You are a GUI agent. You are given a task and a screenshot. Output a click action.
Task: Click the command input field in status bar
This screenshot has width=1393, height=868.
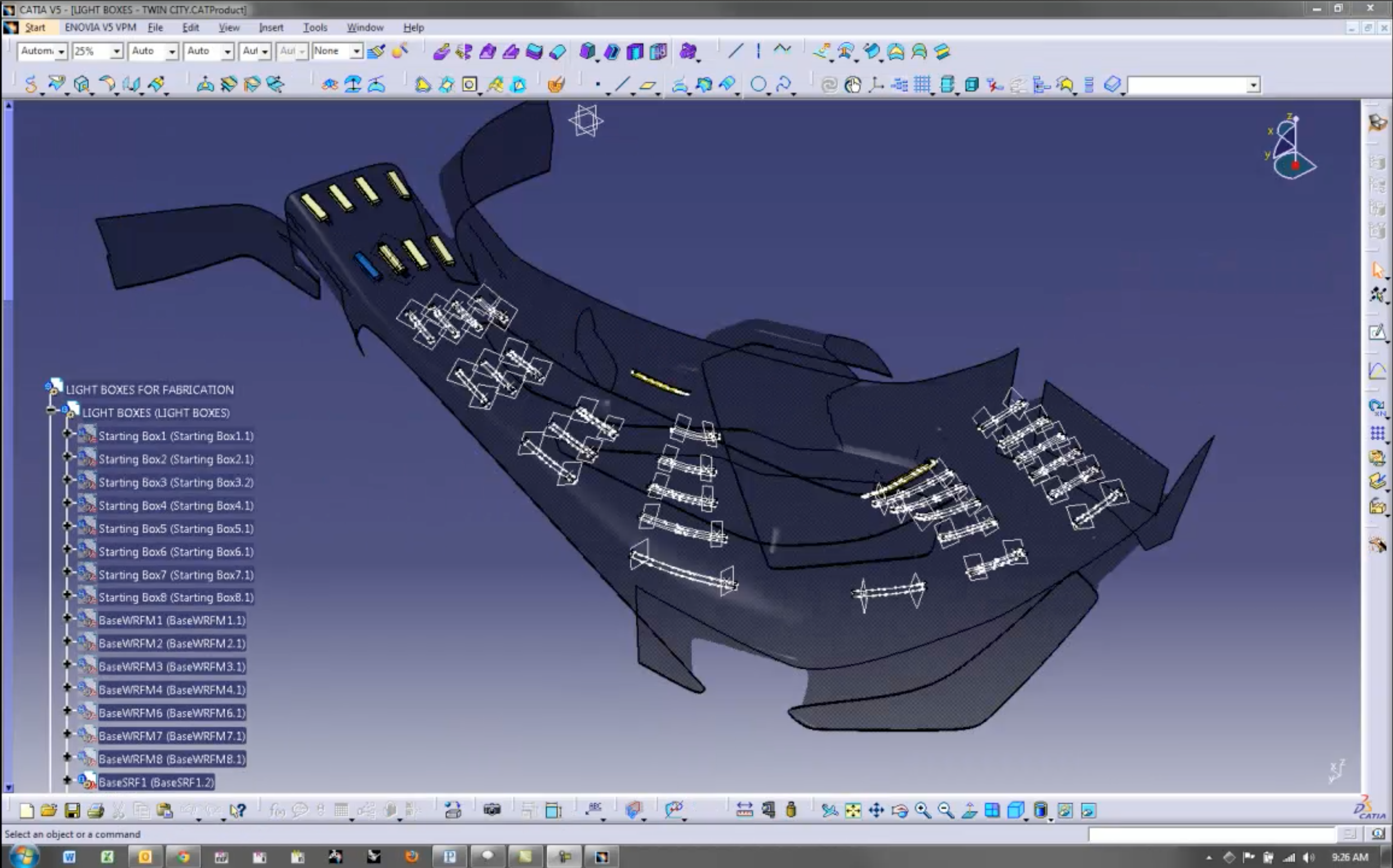1213,834
